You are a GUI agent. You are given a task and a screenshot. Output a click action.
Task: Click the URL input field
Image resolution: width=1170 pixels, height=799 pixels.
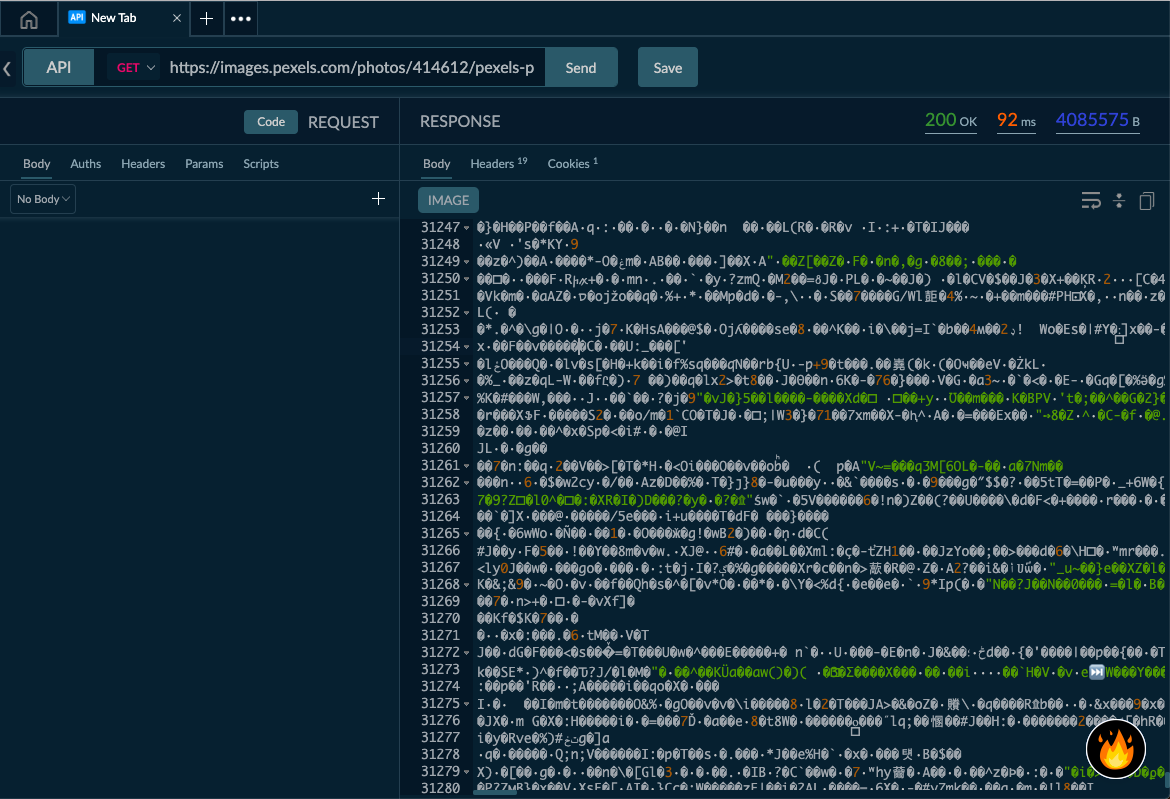(x=350, y=67)
